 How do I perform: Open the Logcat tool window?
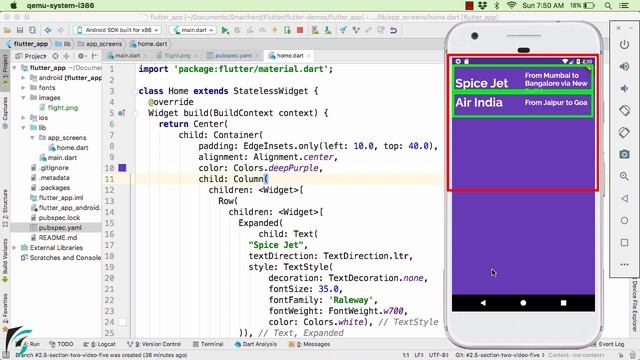(x=99, y=344)
